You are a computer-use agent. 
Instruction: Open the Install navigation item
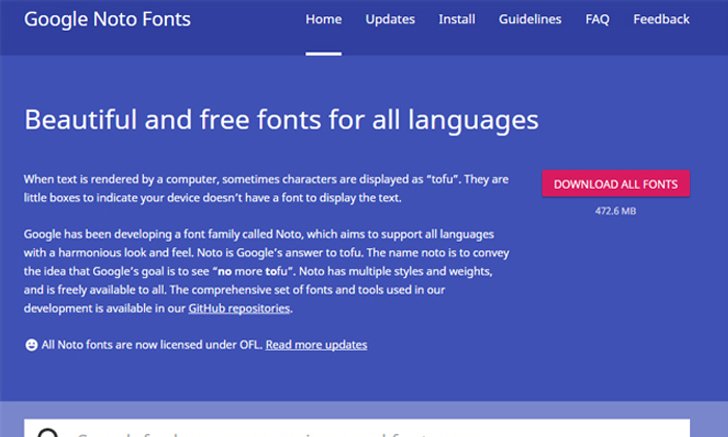coord(457,19)
